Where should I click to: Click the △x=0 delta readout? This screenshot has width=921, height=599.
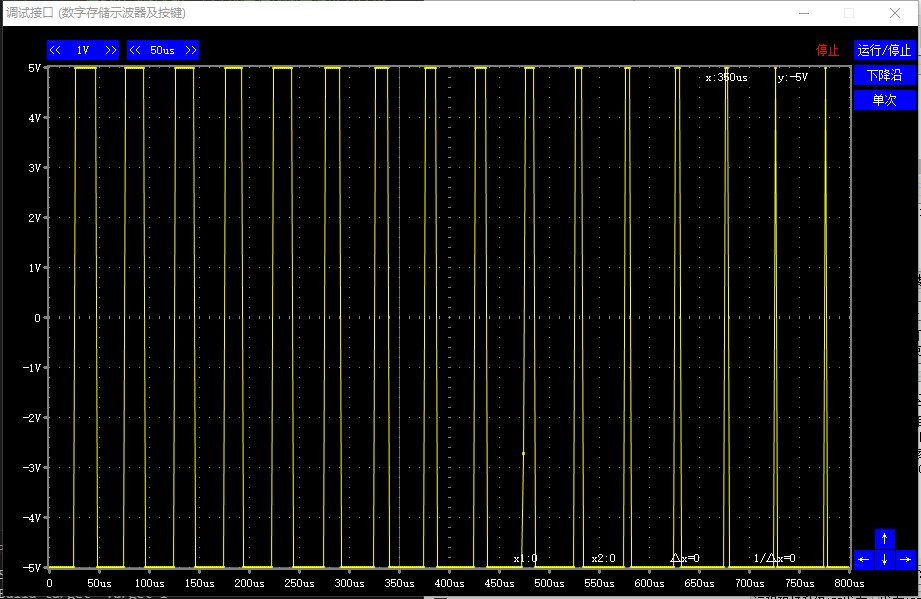pos(685,558)
